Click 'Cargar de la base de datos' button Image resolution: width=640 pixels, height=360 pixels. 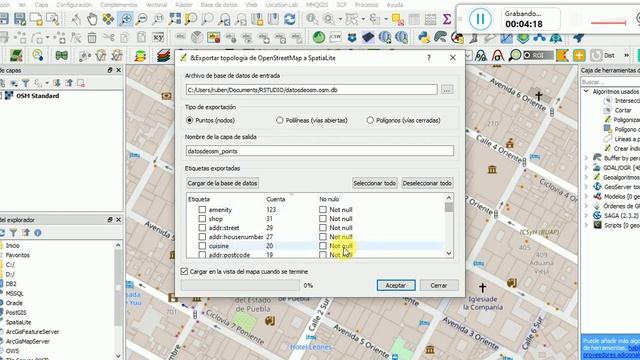point(222,183)
